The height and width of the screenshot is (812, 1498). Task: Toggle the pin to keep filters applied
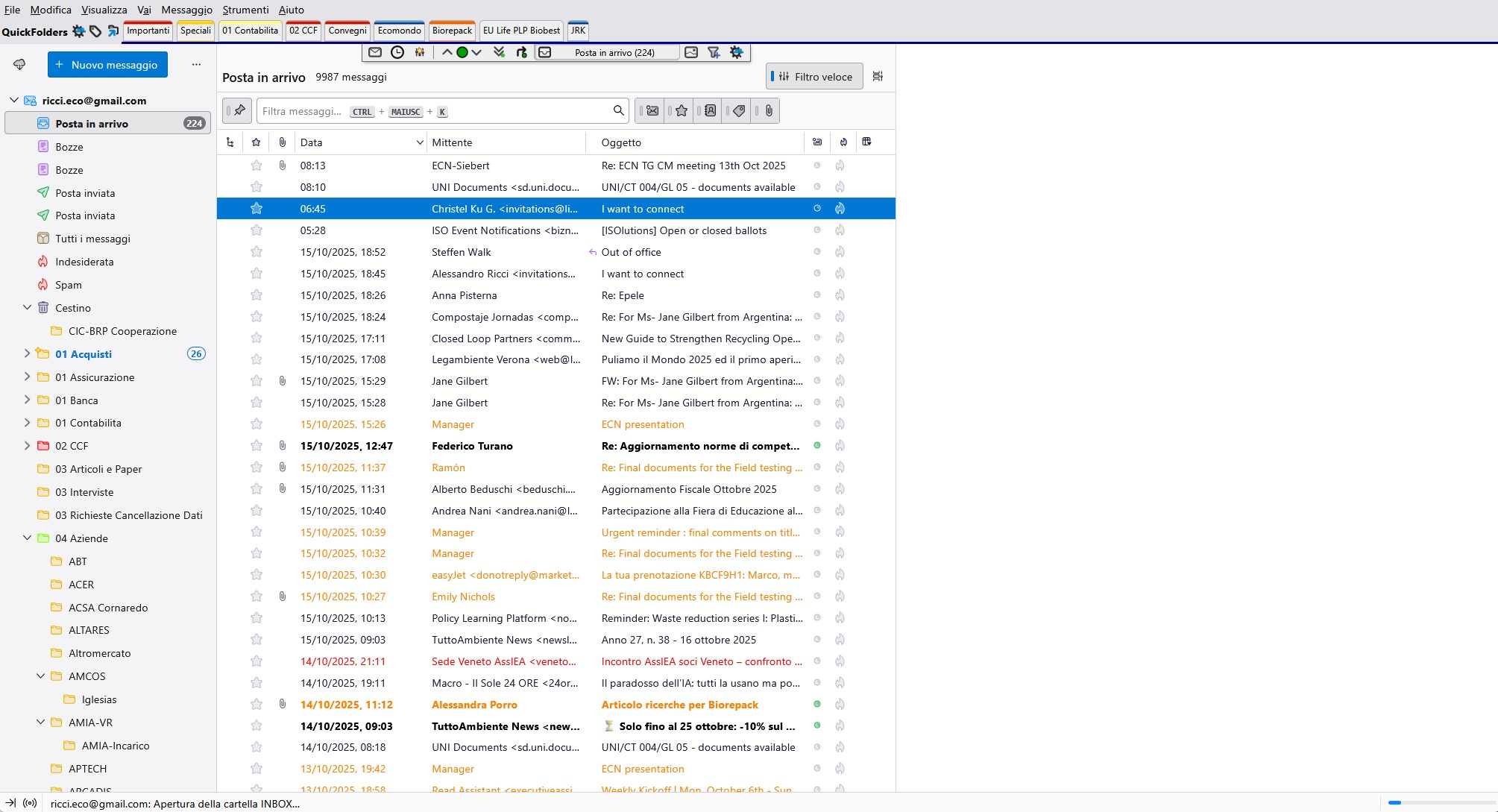(239, 111)
